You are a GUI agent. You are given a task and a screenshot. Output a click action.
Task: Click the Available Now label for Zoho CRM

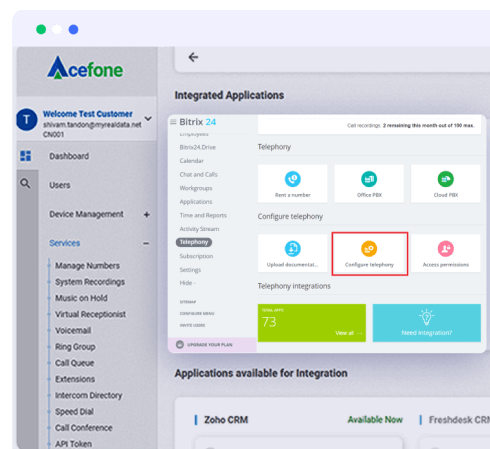375,420
